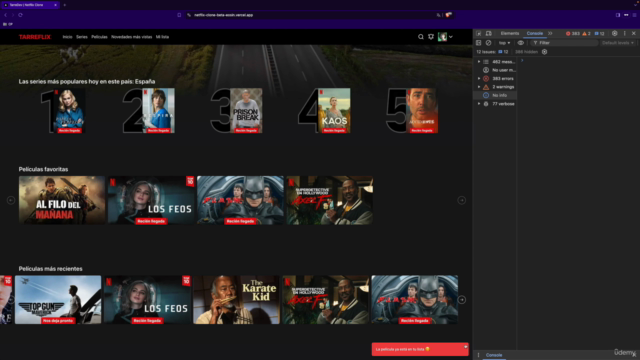Open Novedades más vistas page
Screen dimensions: 640x360
pos(131,37)
